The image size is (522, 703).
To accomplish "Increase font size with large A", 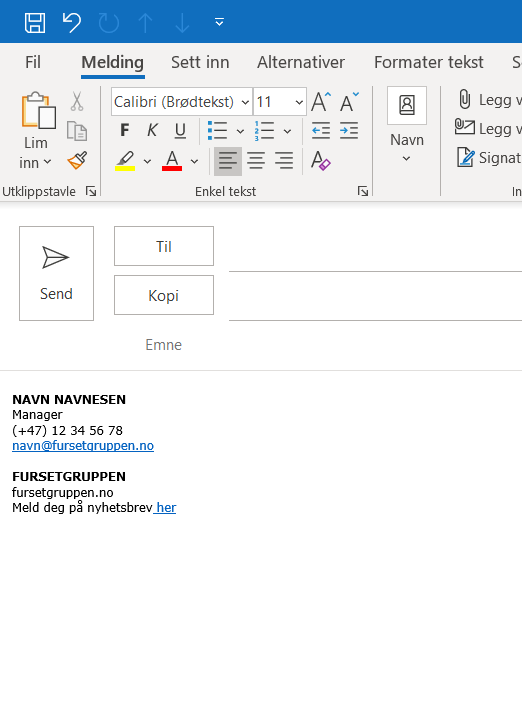I will point(321,102).
